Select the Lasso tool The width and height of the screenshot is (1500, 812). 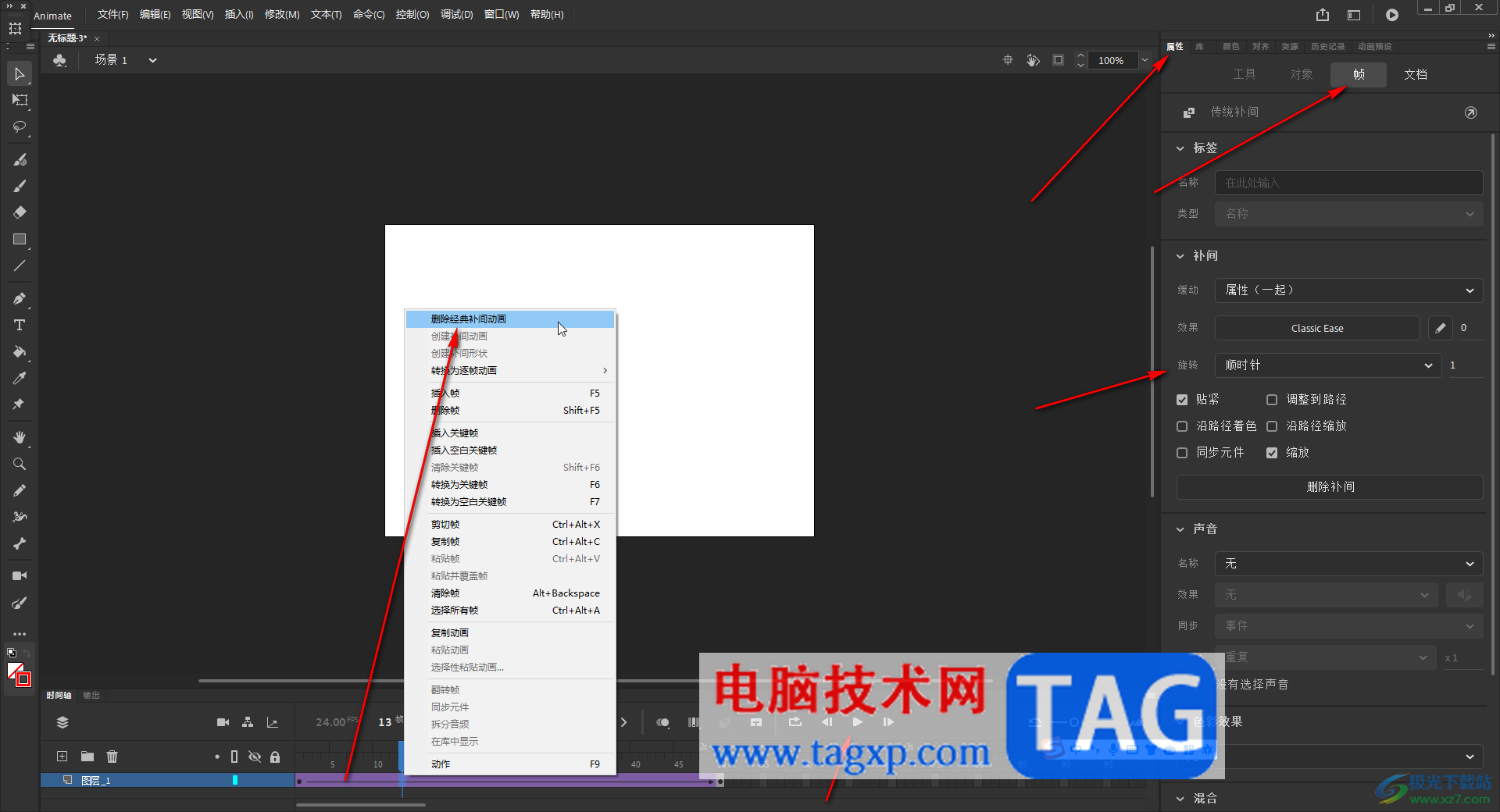pos(20,126)
